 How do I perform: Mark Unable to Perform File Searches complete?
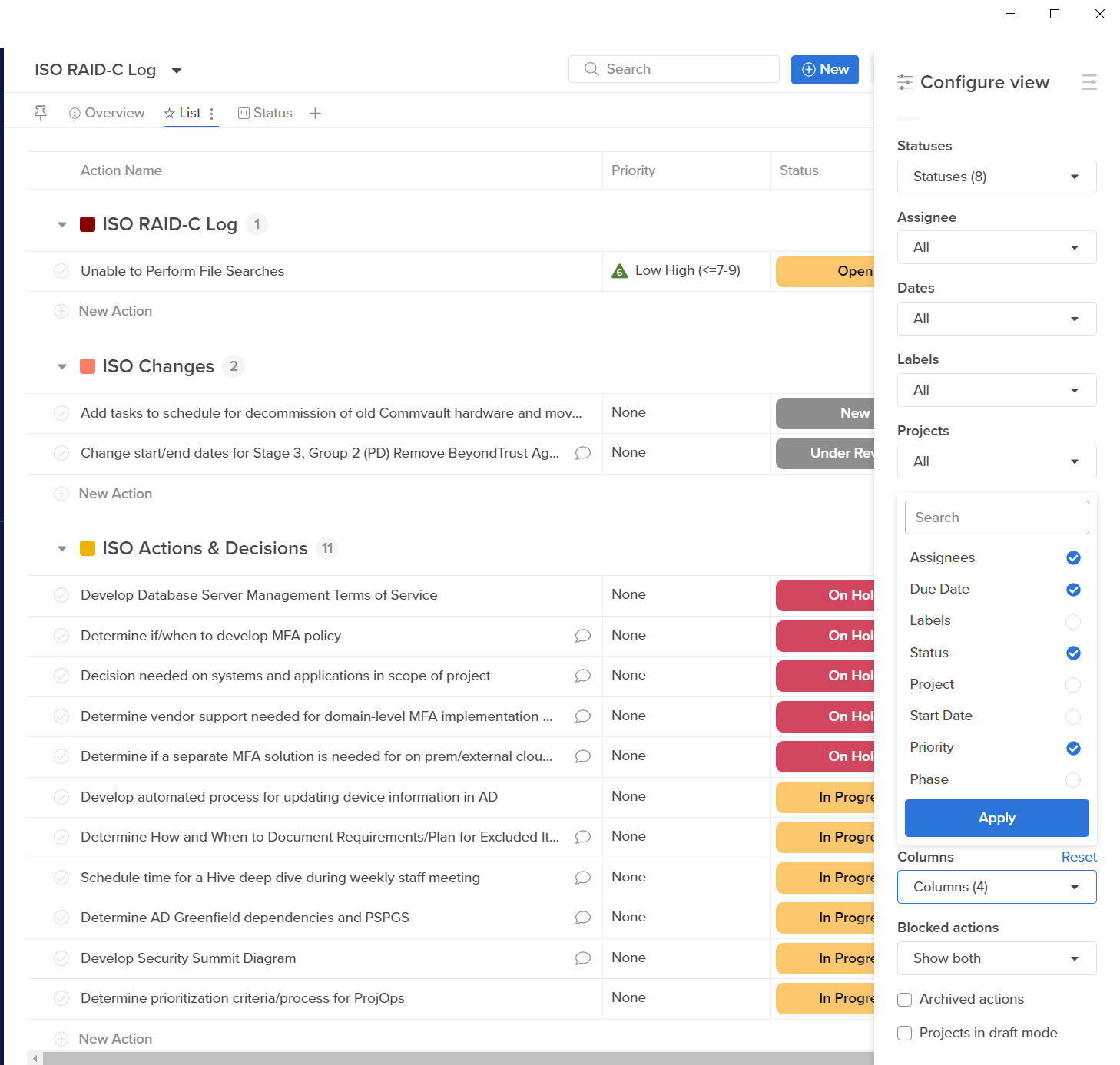[61, 271]
